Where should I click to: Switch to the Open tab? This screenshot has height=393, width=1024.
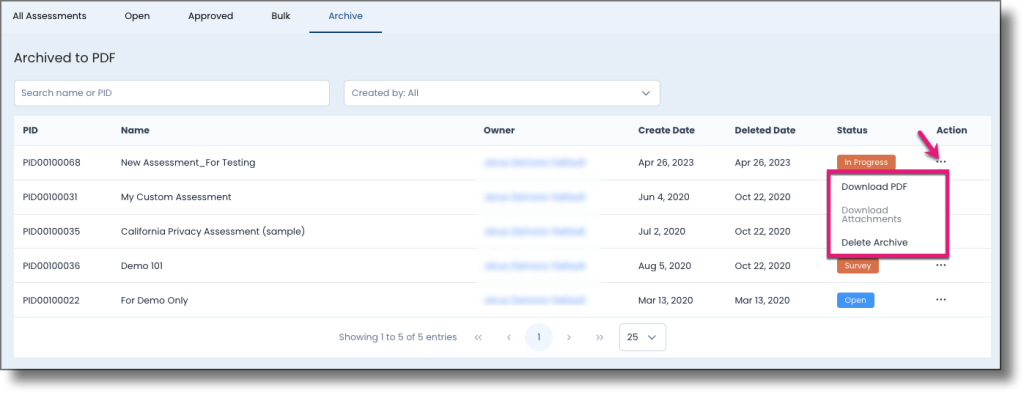coord(137,16)
